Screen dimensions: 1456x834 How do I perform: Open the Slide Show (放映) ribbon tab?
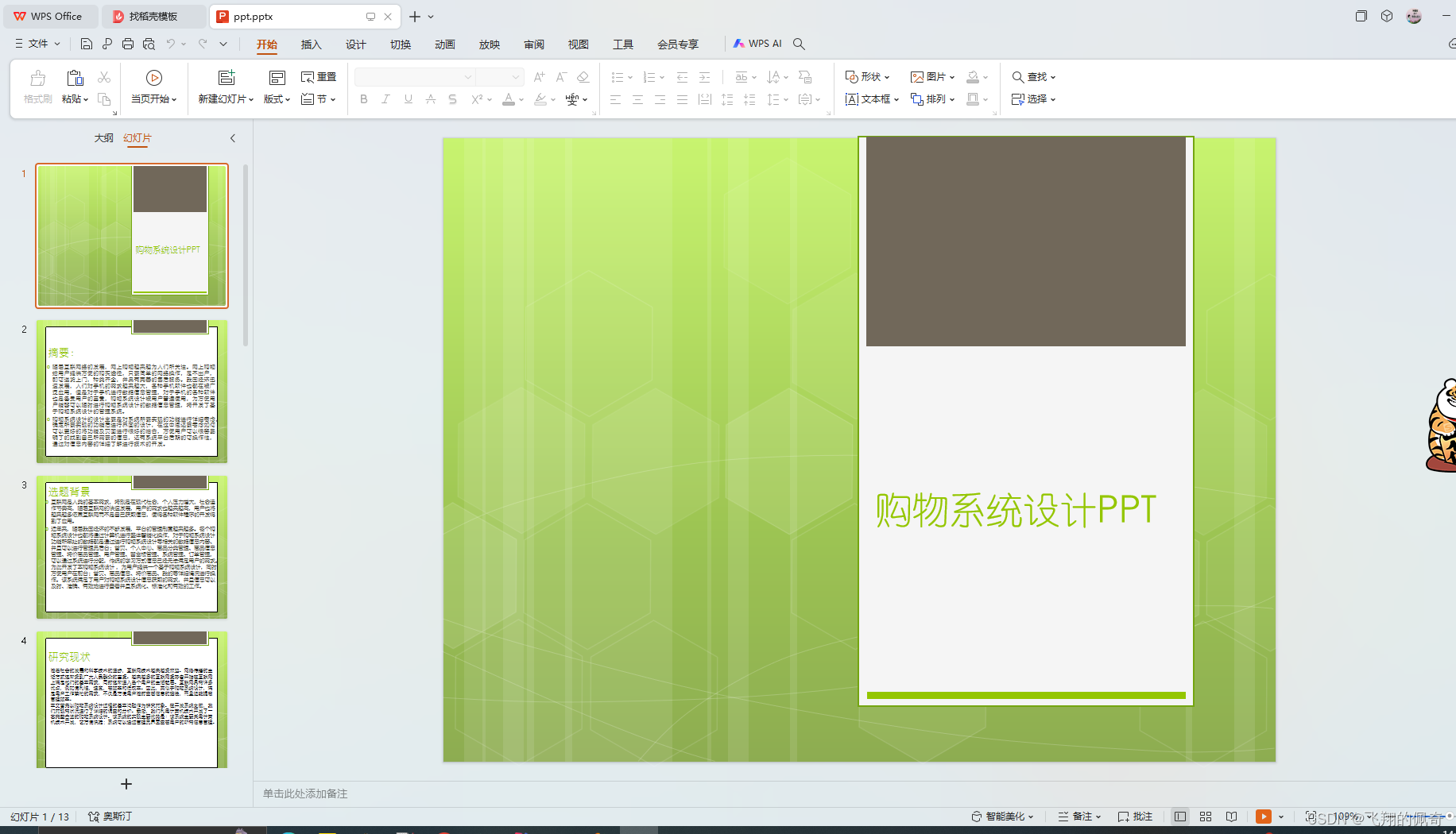coord(490,44)
